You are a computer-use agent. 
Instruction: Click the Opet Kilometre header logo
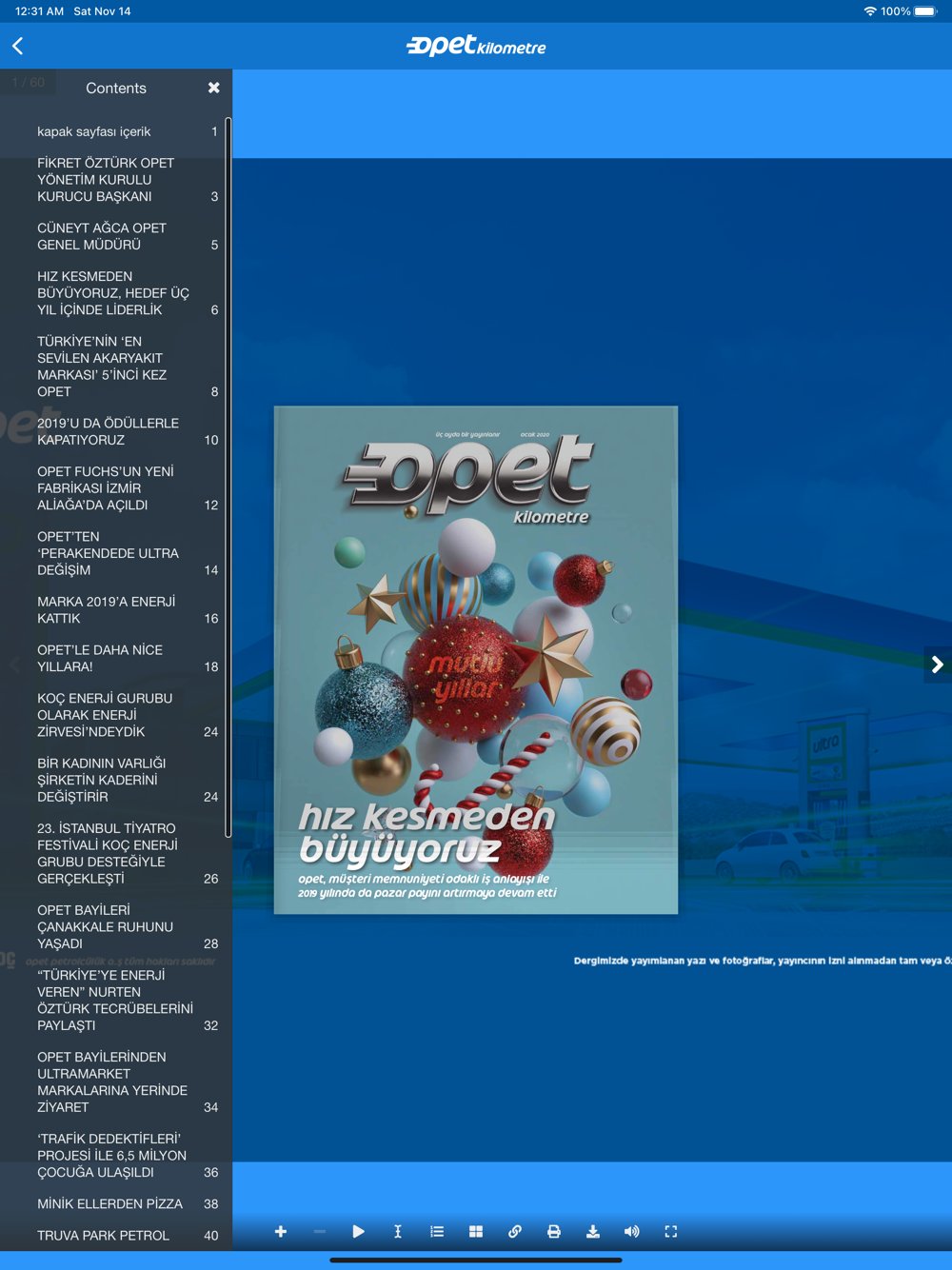point(476,46)
